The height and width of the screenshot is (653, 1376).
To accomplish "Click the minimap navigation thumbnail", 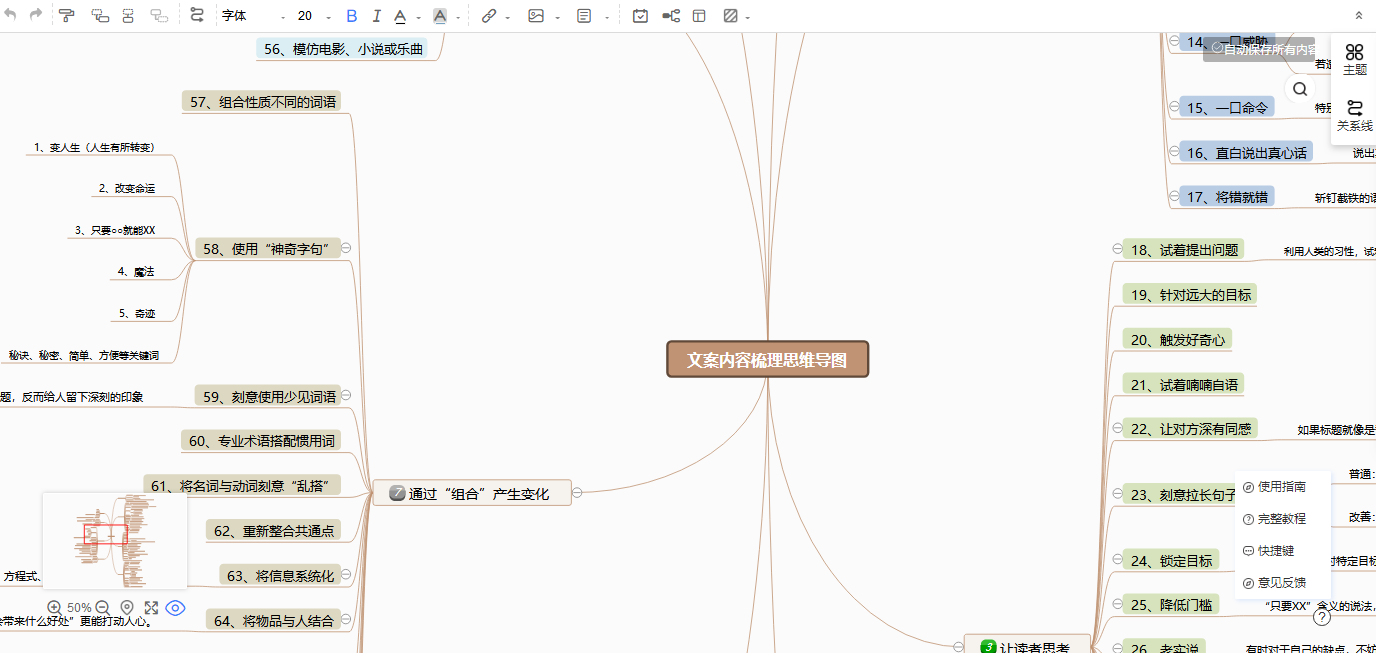I will click(x=114, y=540).
